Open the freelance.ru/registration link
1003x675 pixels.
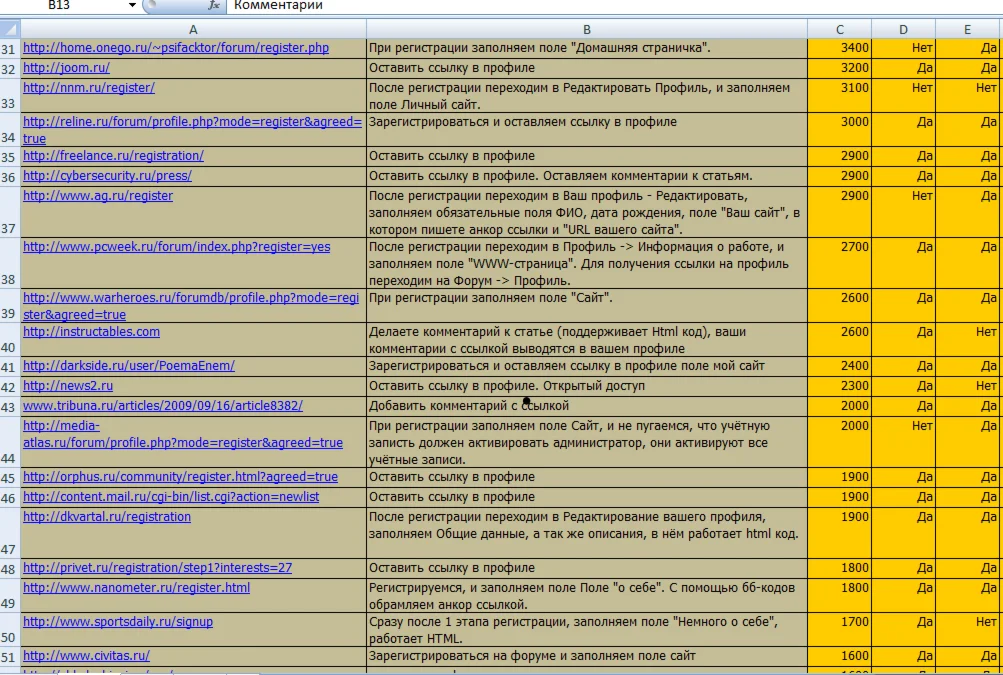[x=113, y=155]
